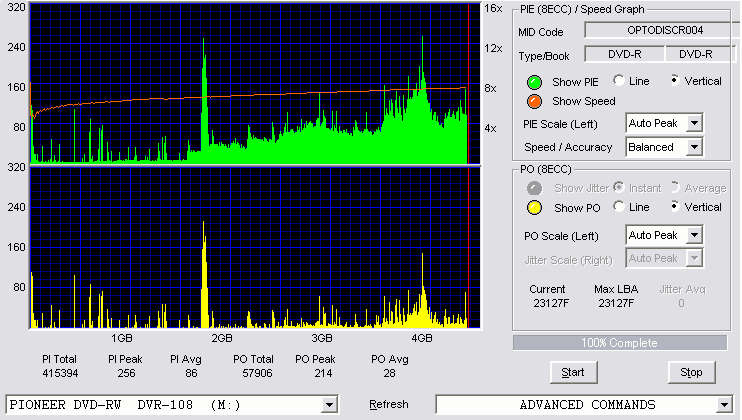
Task: Click the Start button
Action: [x=573, y=372]
